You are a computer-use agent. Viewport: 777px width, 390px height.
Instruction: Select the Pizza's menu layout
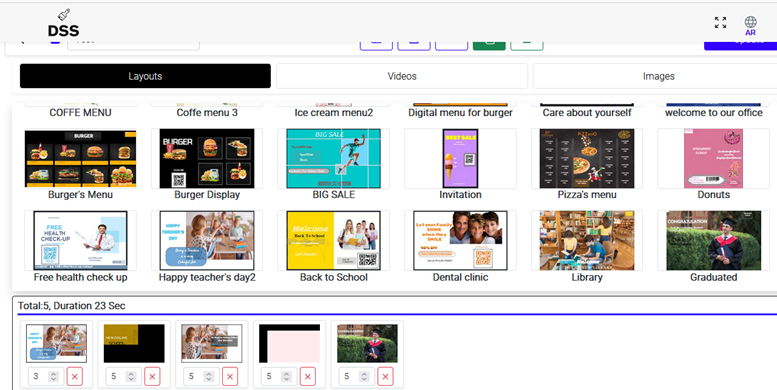pos(587,159)
